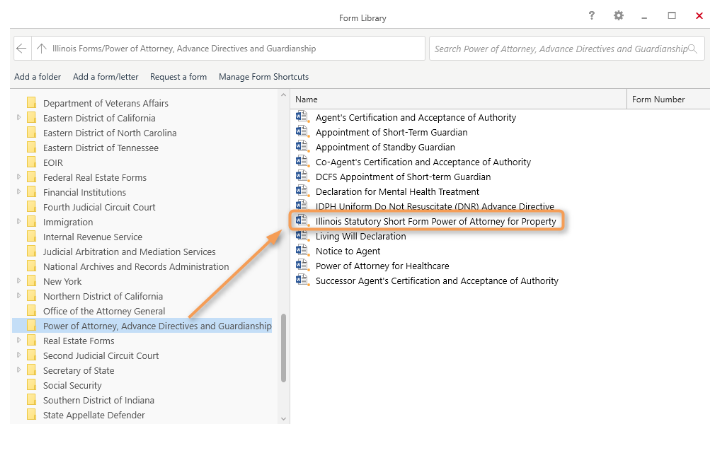The width and height of the screenshot is (725, 459).
Task: Select Agent's Certification and Acceptance of Authority
Action: 416,117
